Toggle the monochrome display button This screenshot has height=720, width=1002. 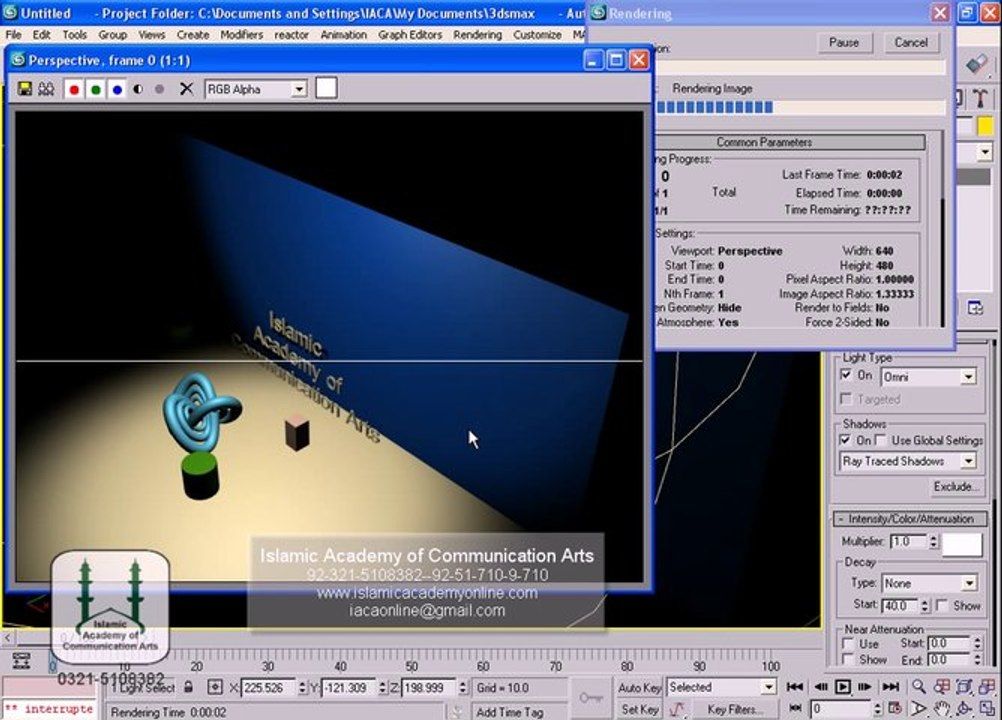click(x=160, y=89)
